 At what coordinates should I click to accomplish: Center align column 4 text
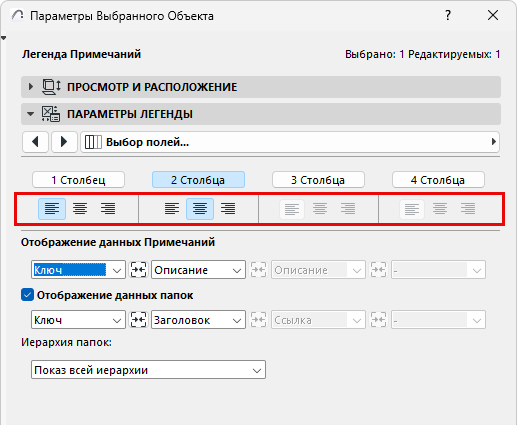(x=440, y=209)
